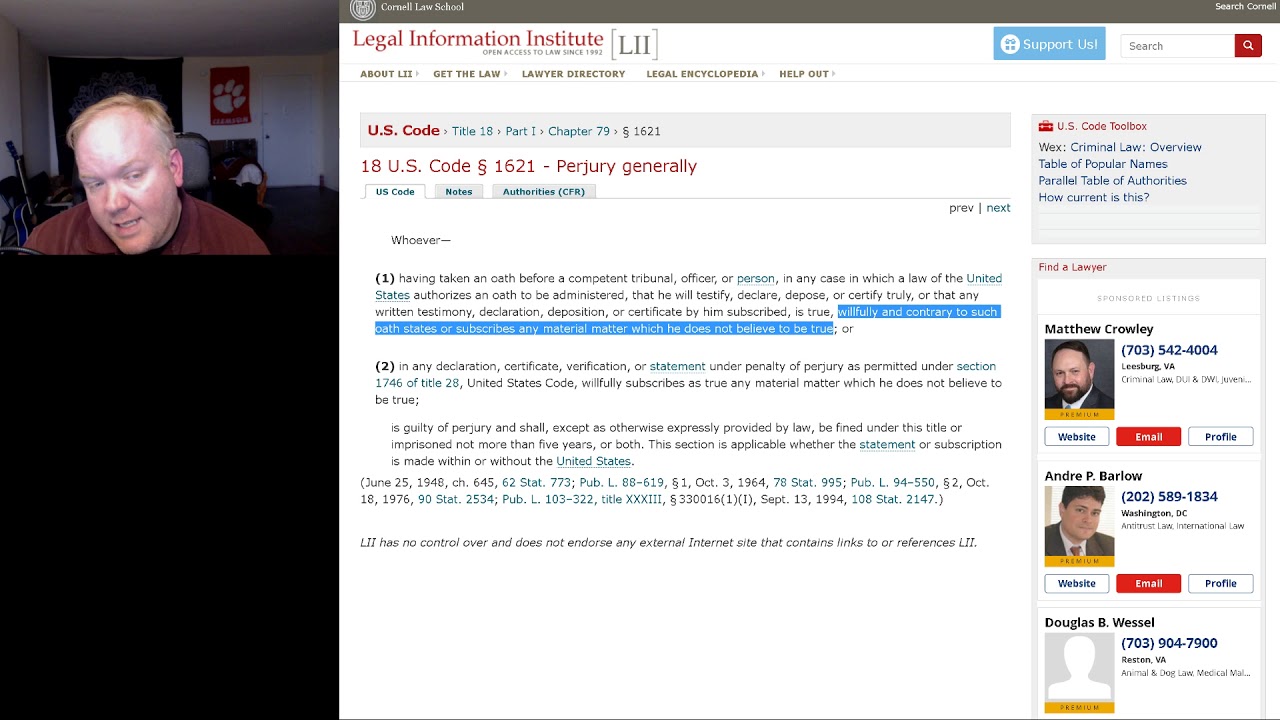Go to the prev section link
Viewport: 1280px width, 720px height.
pyautogui.click(x=961, y=208)
